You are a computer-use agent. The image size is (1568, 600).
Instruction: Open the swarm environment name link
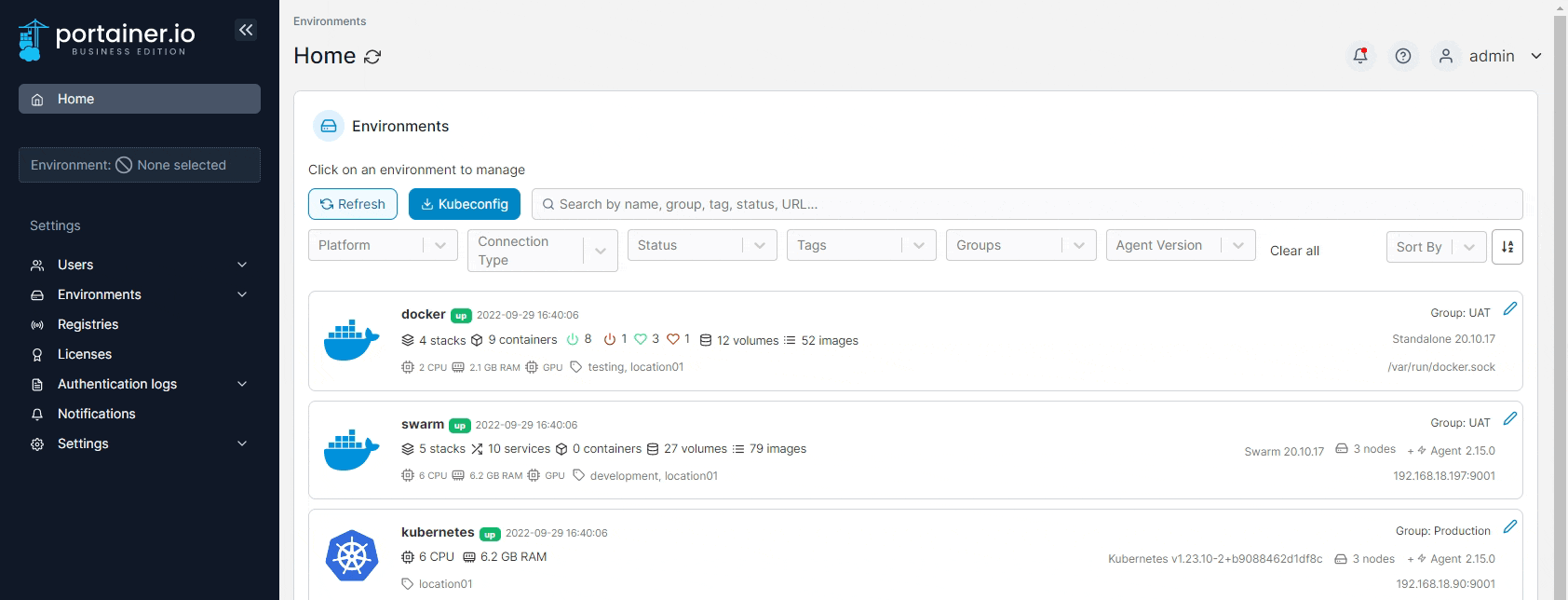[423, 424]
